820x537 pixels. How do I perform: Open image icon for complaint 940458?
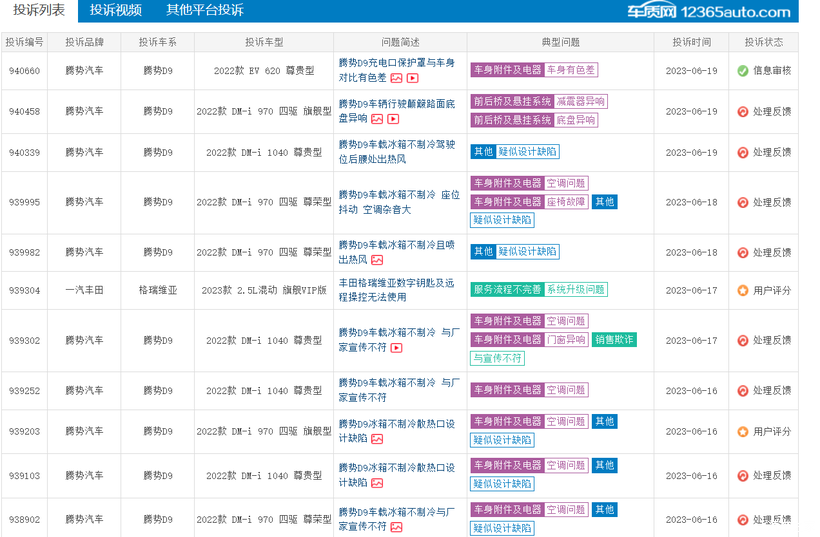tap(377, 119)
